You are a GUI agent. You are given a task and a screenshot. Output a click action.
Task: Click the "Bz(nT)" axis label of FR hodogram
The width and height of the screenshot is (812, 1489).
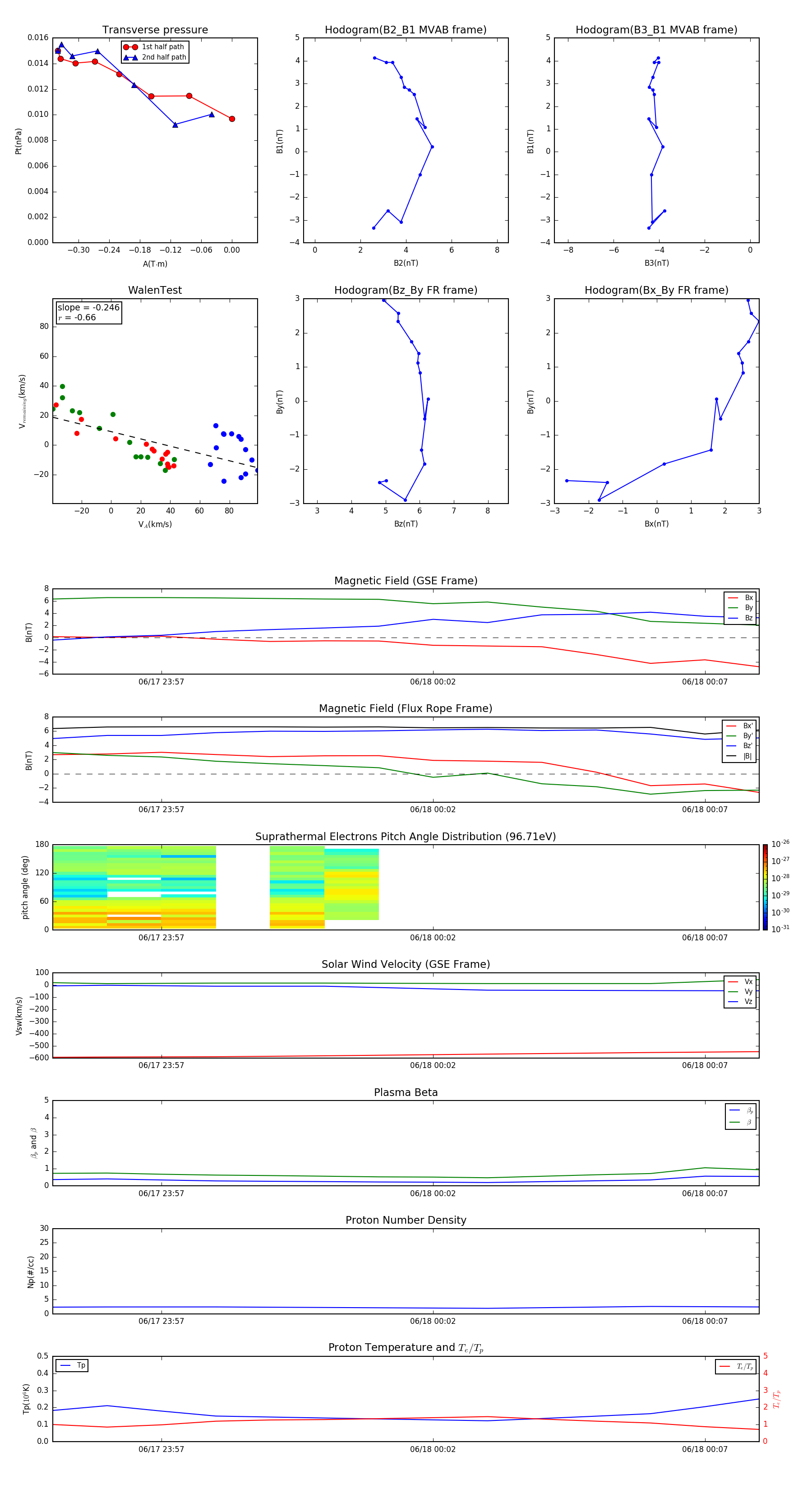tap(406, 524)
